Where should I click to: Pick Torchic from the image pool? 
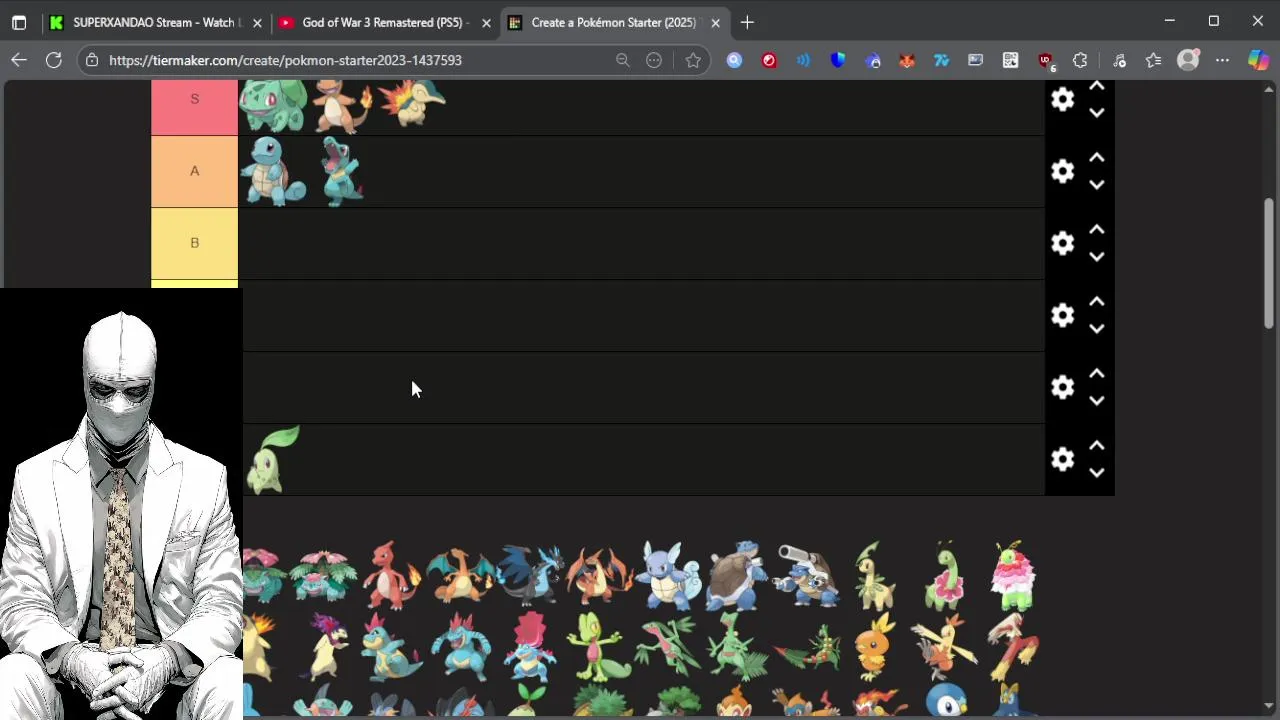click(x=874, y=647)
